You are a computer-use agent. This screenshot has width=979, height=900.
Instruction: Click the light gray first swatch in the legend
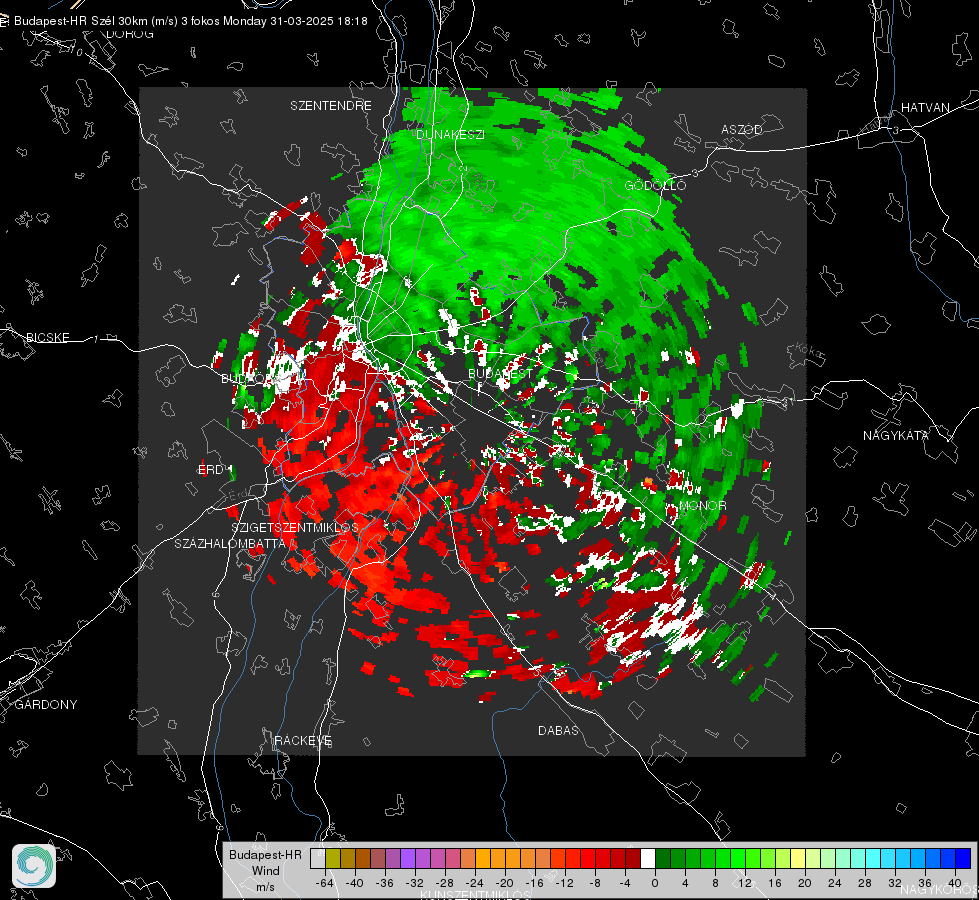pos(318,859)
